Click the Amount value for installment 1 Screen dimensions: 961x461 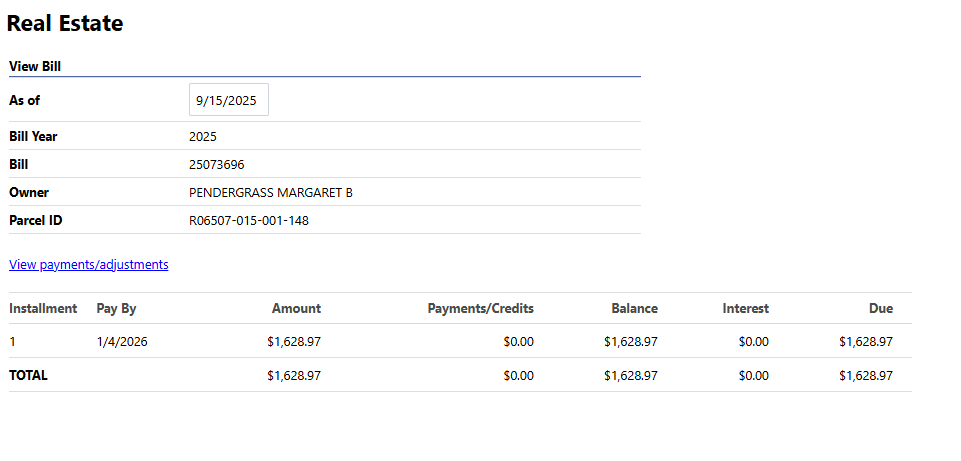coord(294,341)
